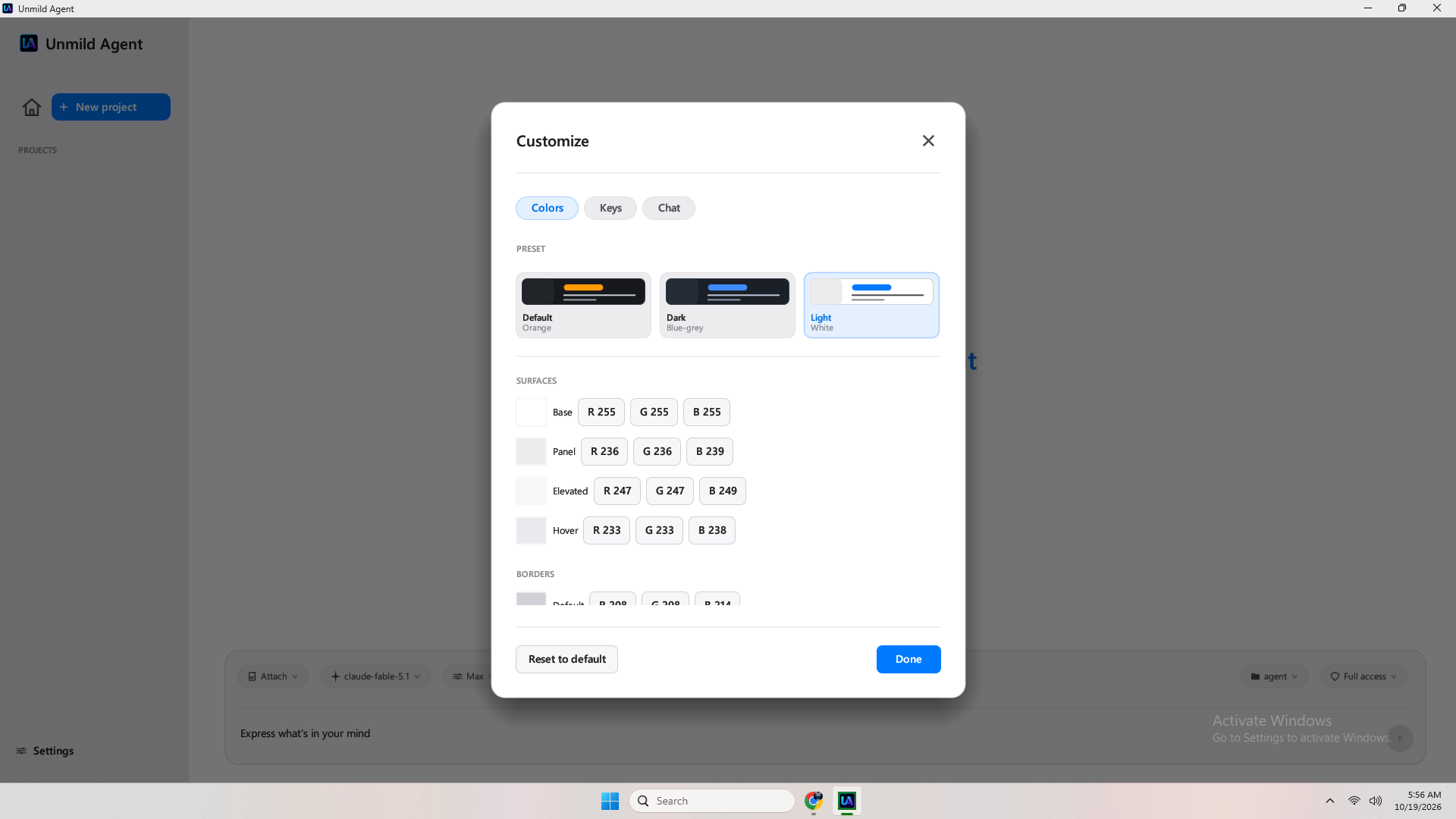Click the New project button

[111, 107]
